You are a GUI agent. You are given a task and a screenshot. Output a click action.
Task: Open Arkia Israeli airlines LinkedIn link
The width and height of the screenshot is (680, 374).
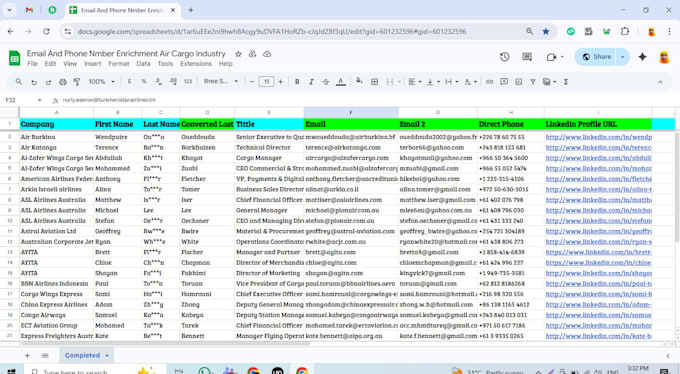(598, 189)
